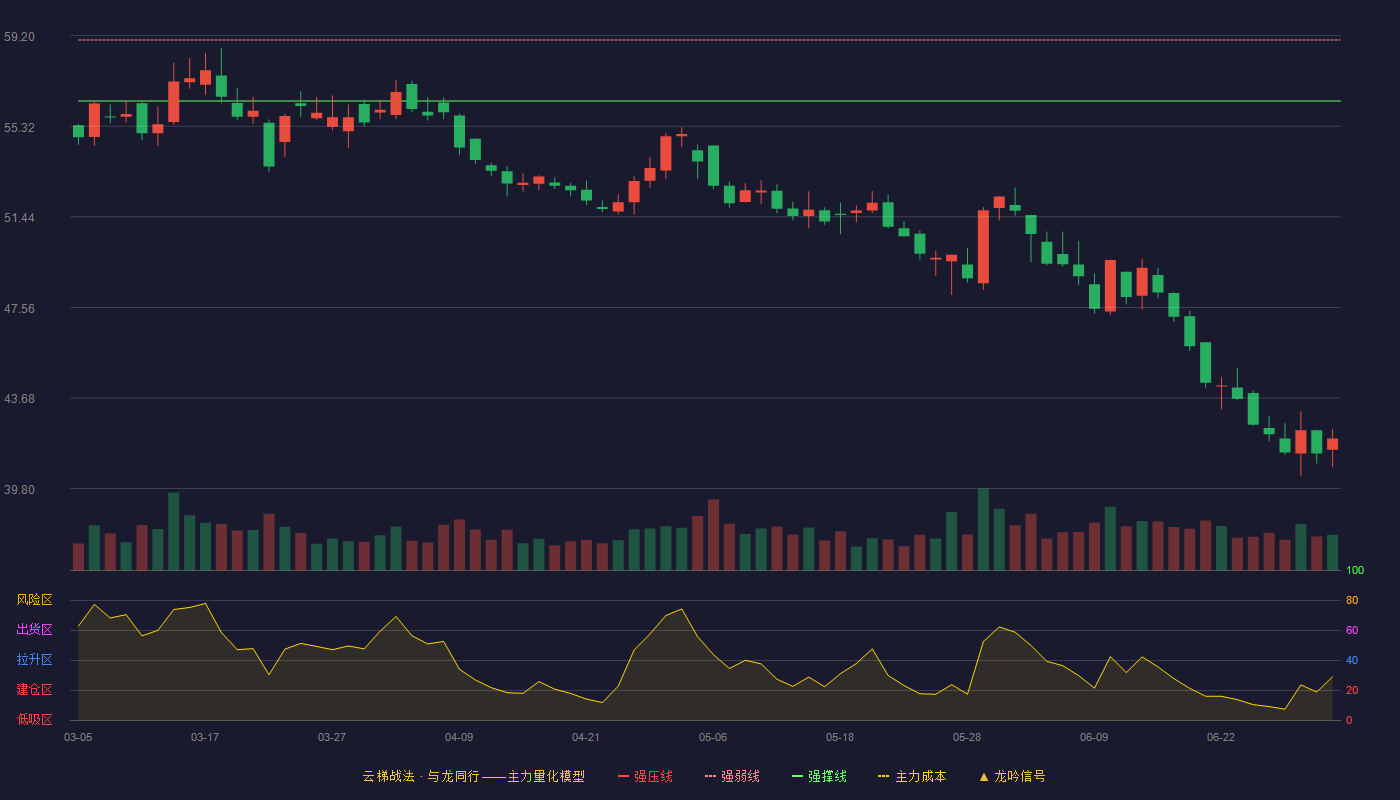Image resolution: width=1400 pixels, height=800 pixels.
Task: Click the 100 indicator axis value
Action: (x=1355, y=571)
